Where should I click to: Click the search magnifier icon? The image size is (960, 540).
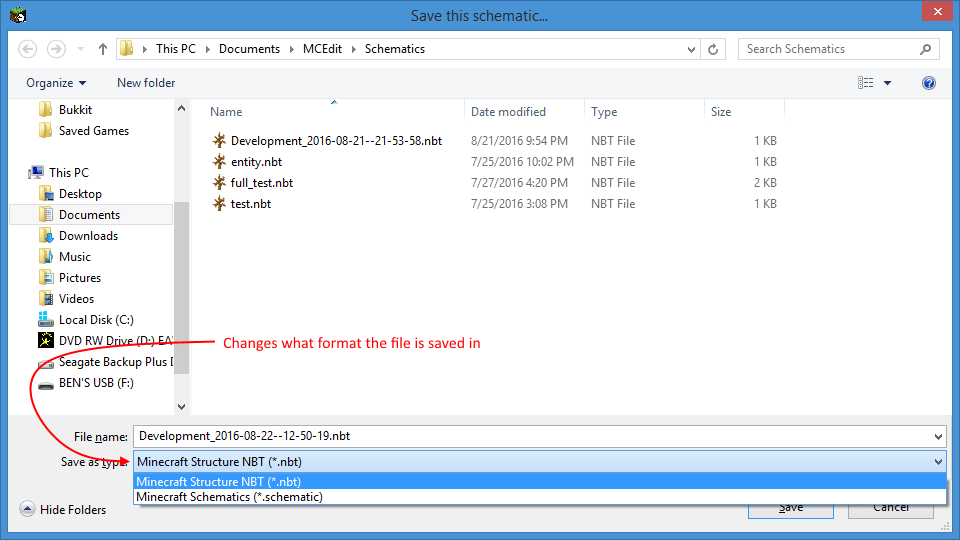926,49
